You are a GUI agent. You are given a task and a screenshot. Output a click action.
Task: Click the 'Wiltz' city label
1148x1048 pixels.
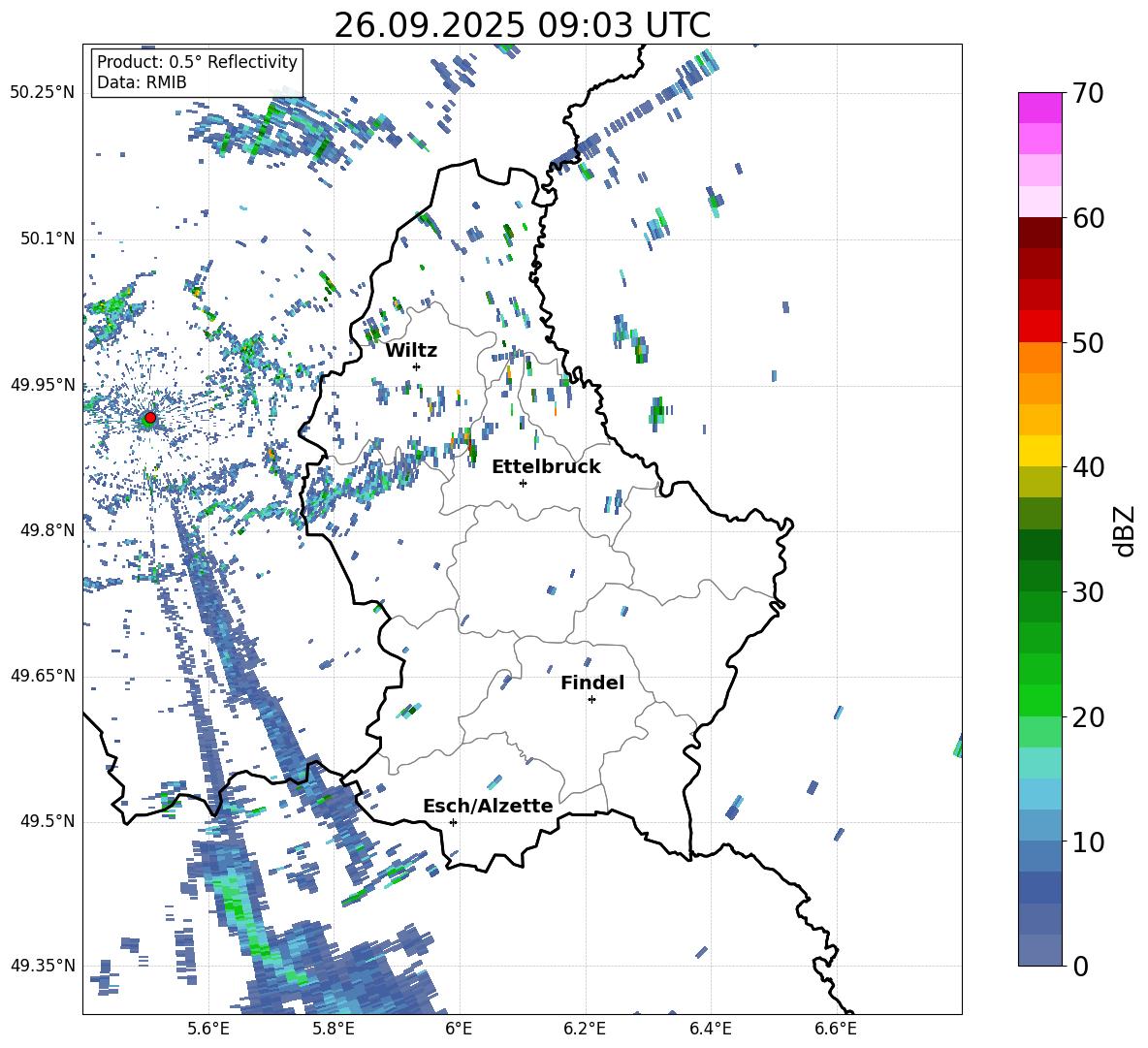click(411, 351)
